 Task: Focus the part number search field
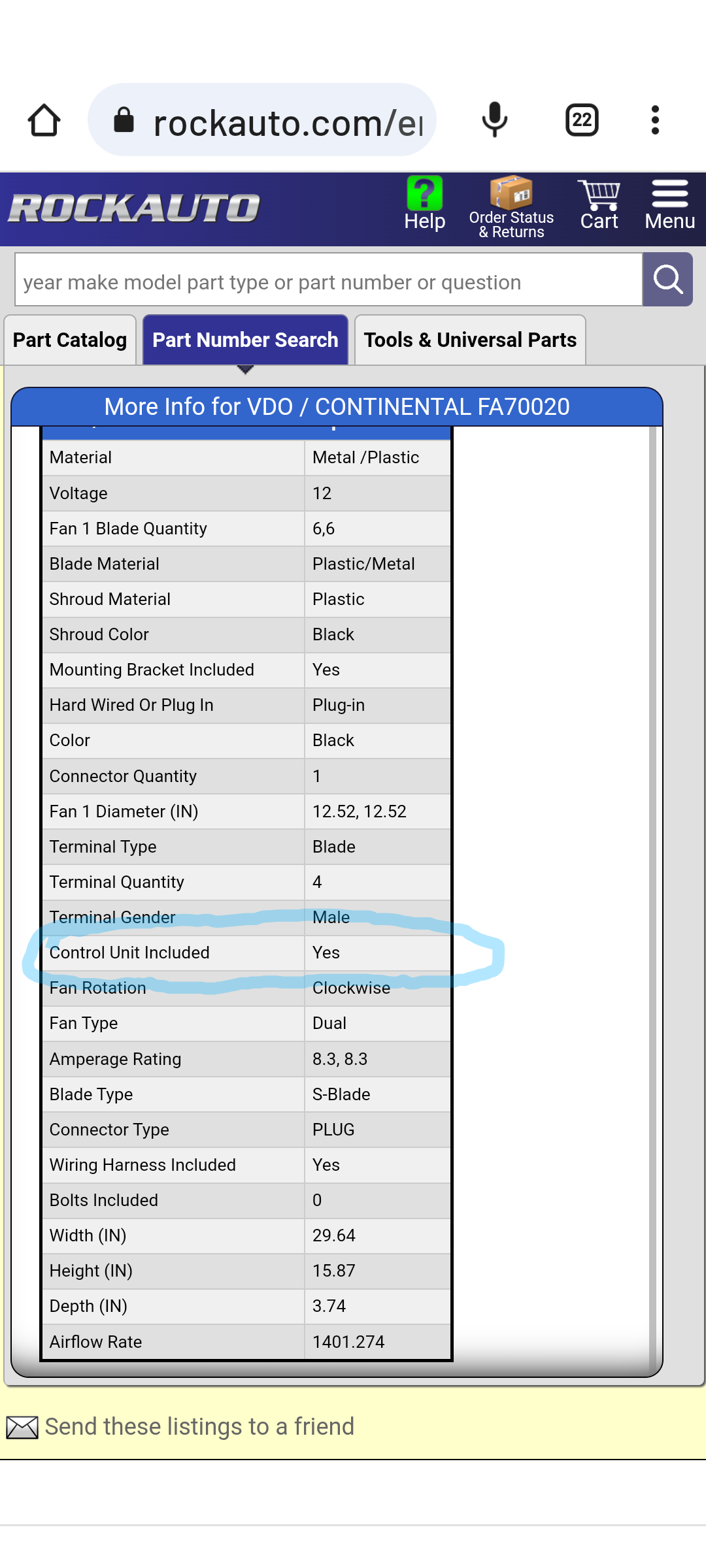click(x=329, y=280)
